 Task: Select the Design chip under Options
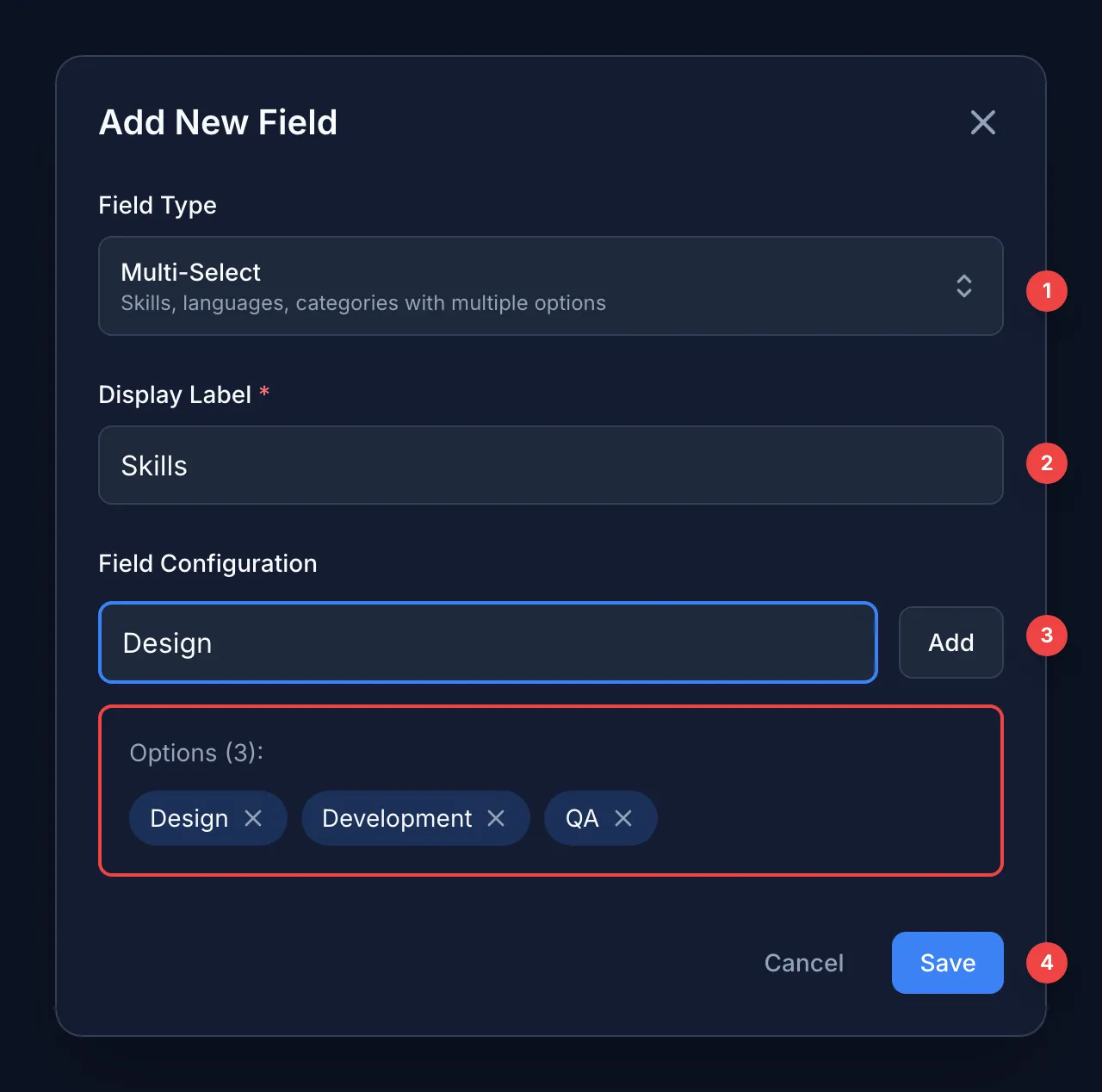point(189,818)
